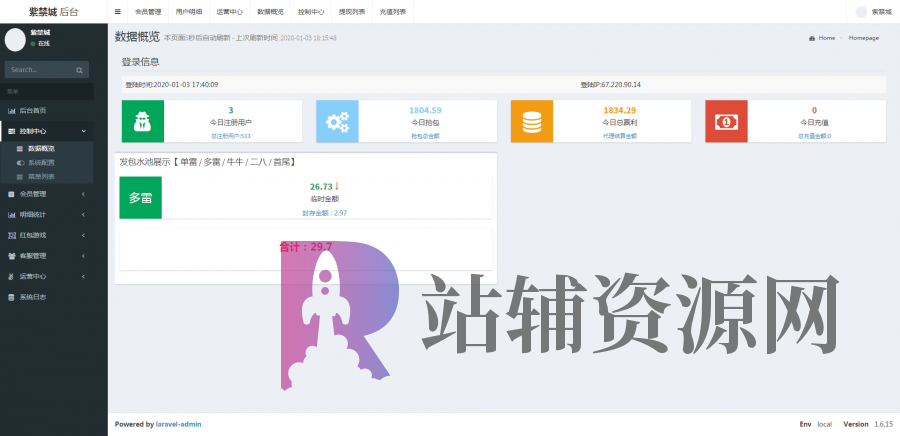Click the database icon beside 系统日志
Image resolution: width=900 pixels, height=436 pixels.
click(11, 297)
